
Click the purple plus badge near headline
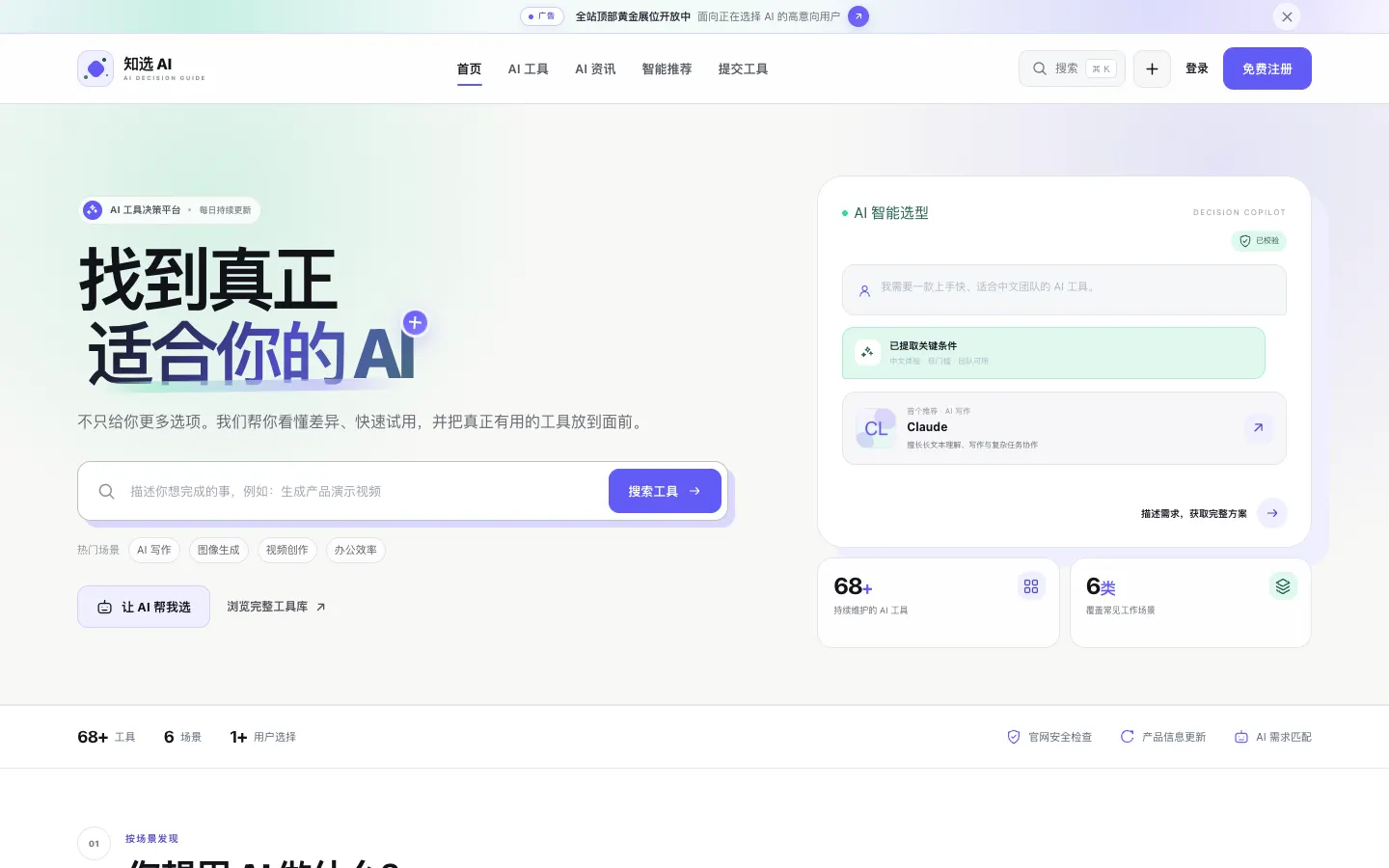415,322
